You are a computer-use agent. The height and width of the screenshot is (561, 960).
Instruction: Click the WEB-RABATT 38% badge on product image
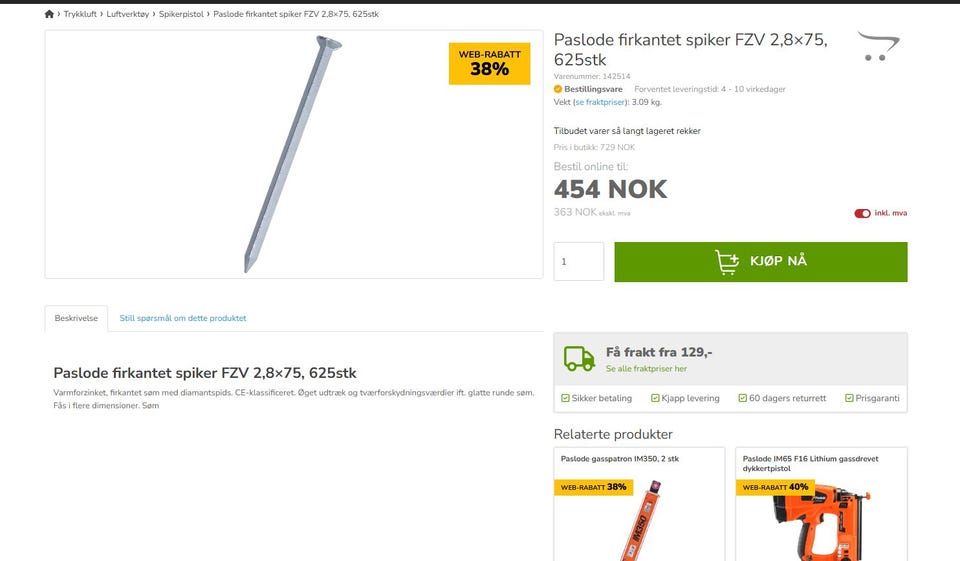pos(489,64)
